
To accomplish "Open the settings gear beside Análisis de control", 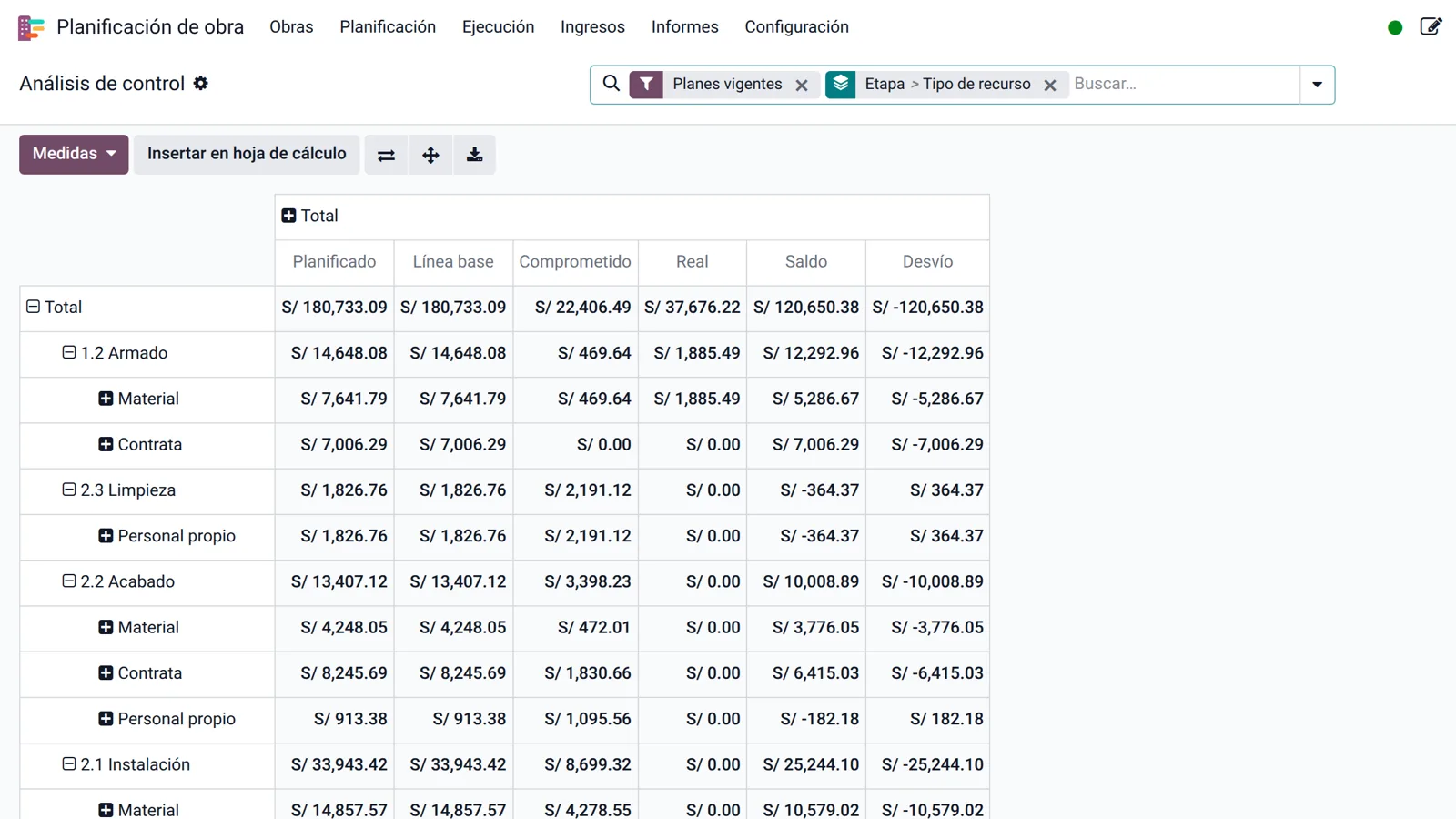I will click(x=201, y=84).
